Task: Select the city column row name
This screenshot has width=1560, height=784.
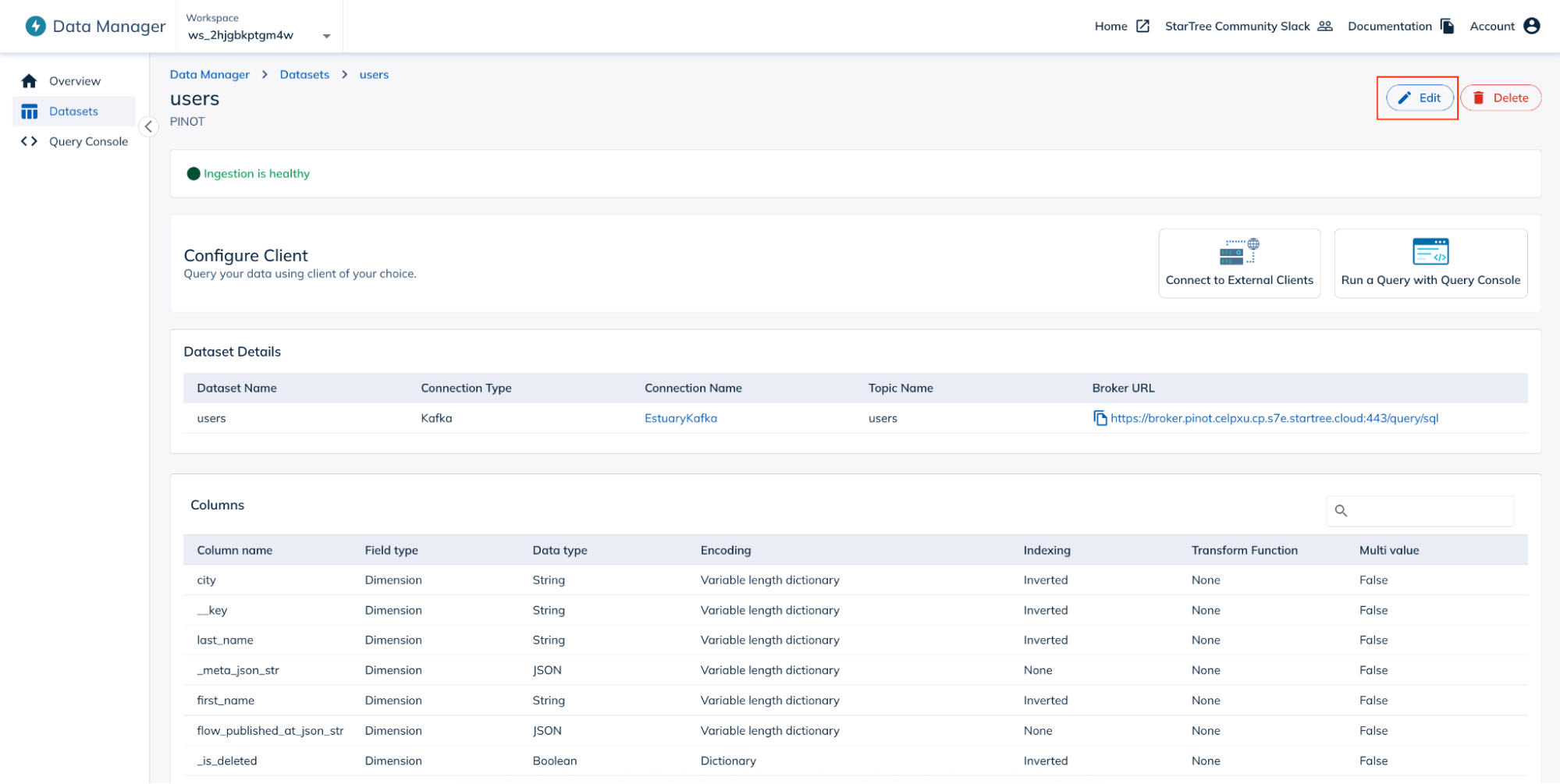Action: (206, 580)
